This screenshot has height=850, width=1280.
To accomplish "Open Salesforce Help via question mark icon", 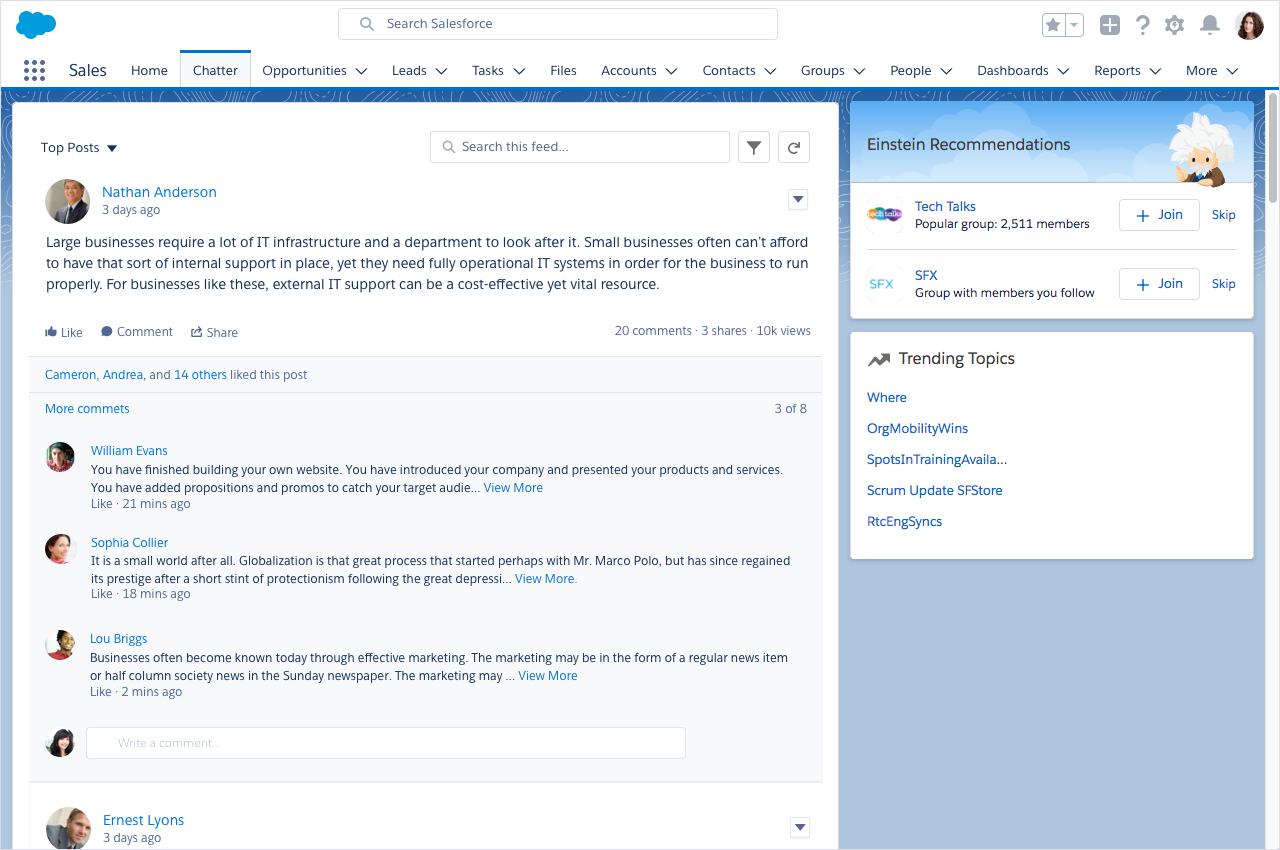I will pos(1142,25).
